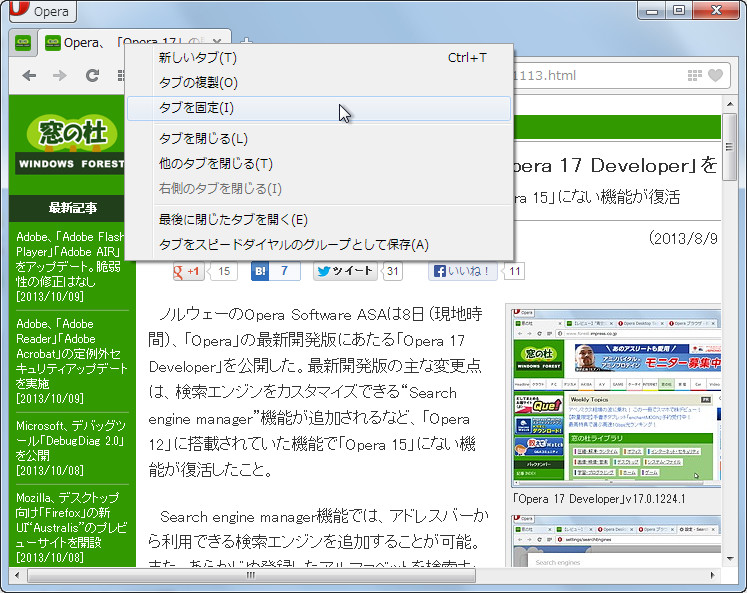Image resolution: width=747 pixels, height=593 pixels.
Task: Click the Opera menu button
Action: pos(42,10)
